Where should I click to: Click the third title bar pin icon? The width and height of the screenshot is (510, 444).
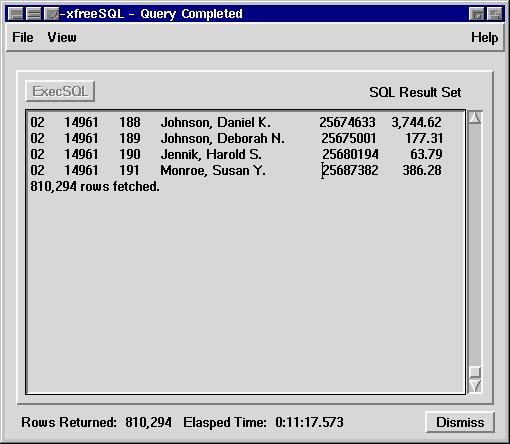click(x=52, y=14)
